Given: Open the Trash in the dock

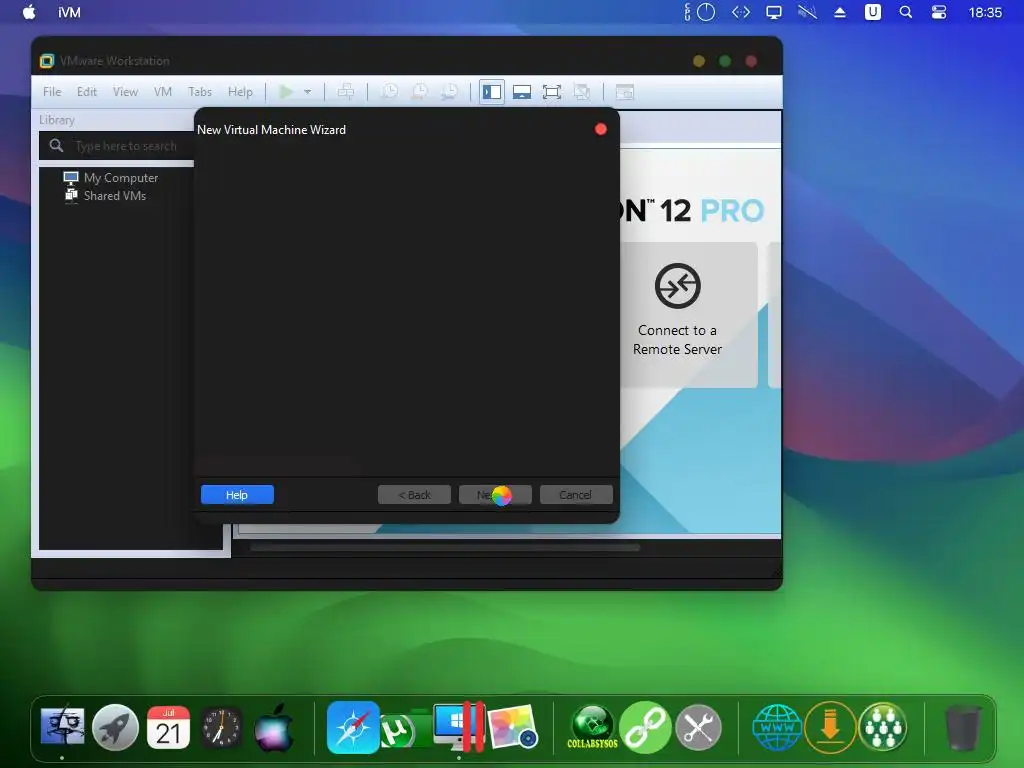Looking at the screenshot, I should coord(963,727).
